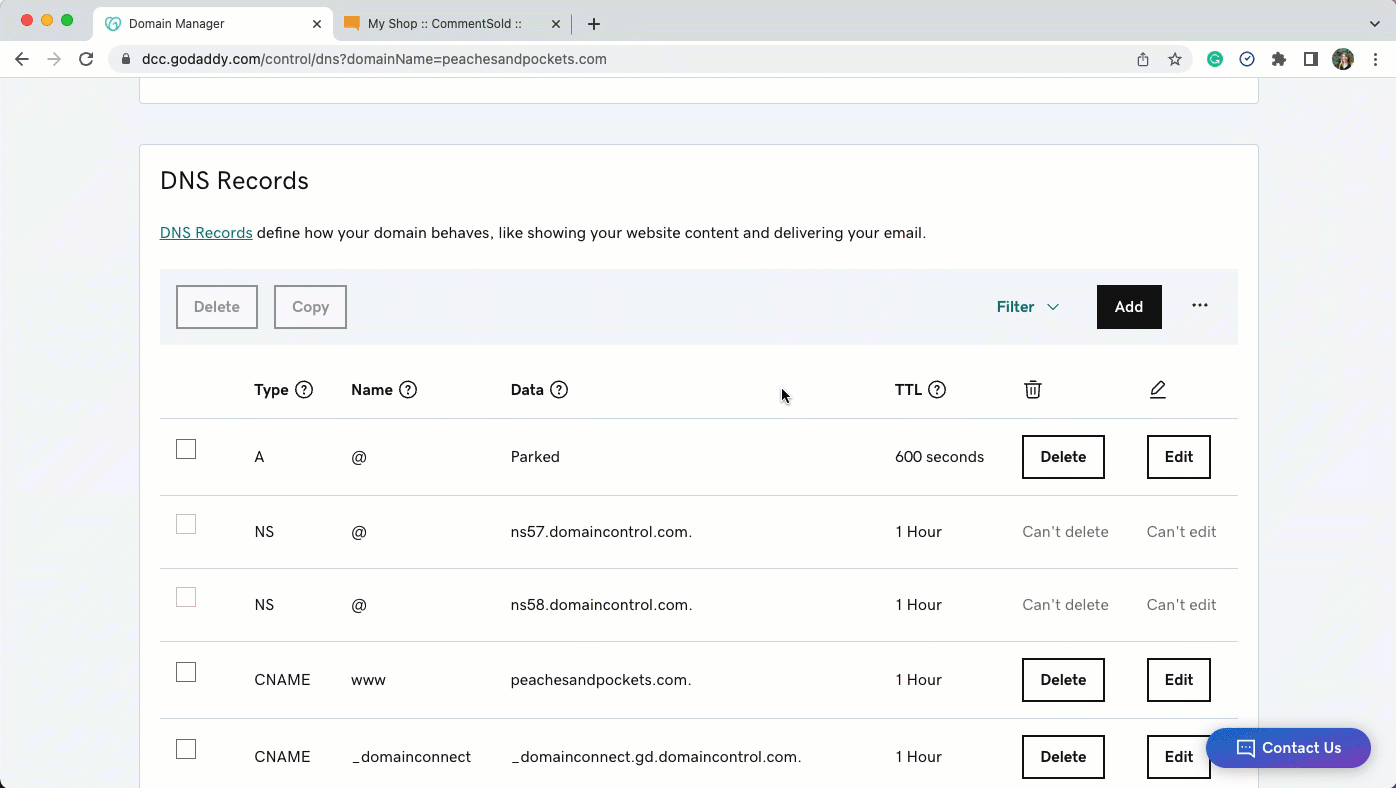The width and height of the screenshot is (1396, 788).
Task: Click the trash can column header icon
Action: tap(1033, 390)
